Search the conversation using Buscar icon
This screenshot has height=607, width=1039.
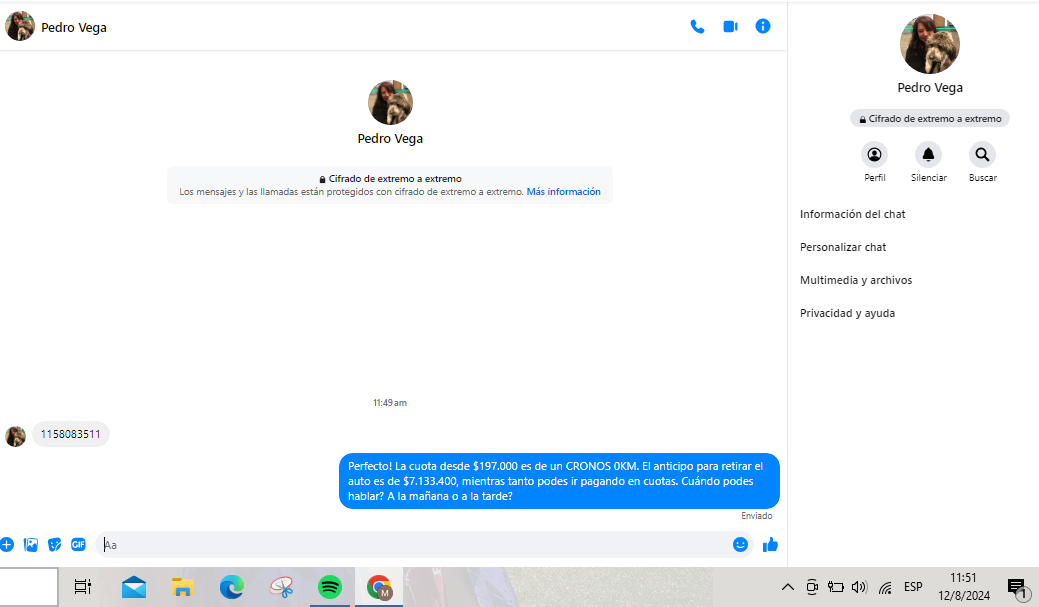tap(982, 155)
